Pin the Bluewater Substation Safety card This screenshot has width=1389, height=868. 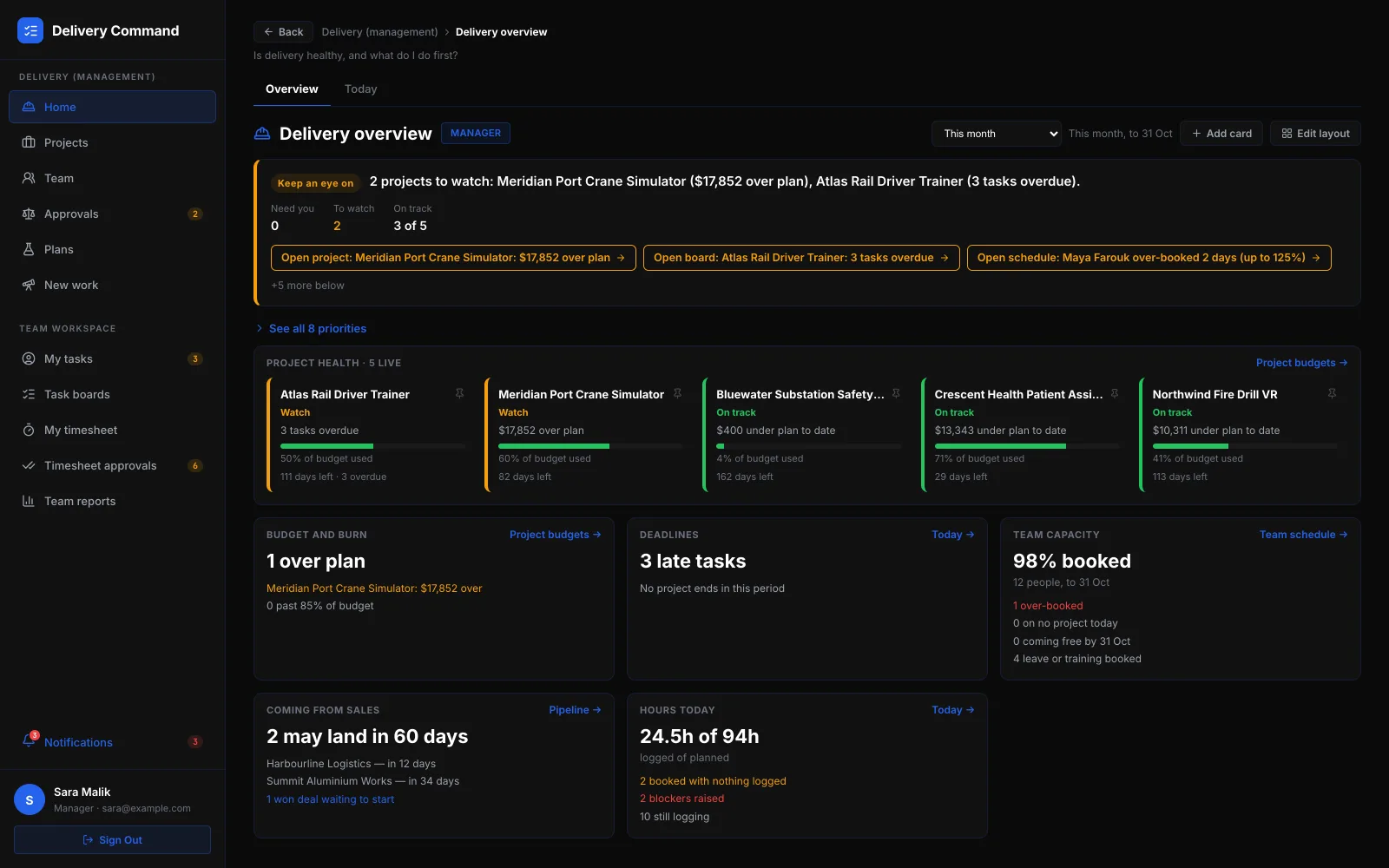[x=896, y=394]
